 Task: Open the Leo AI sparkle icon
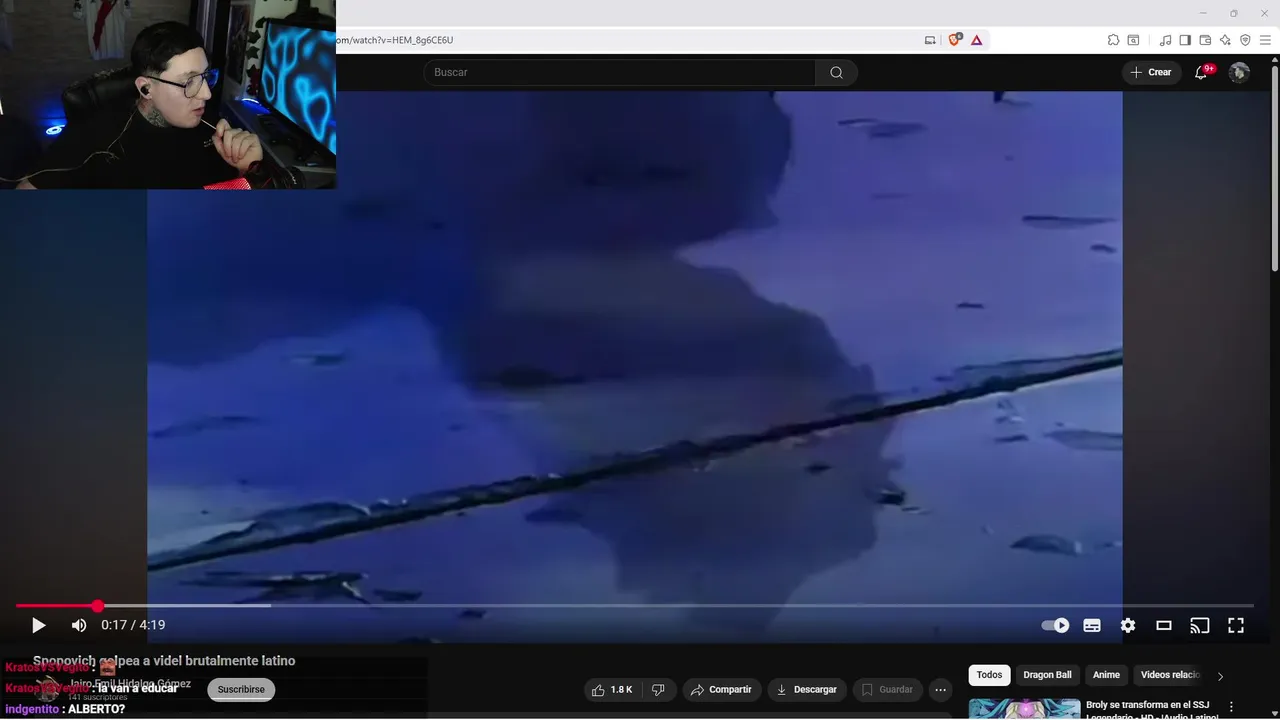pos(1225,40)
